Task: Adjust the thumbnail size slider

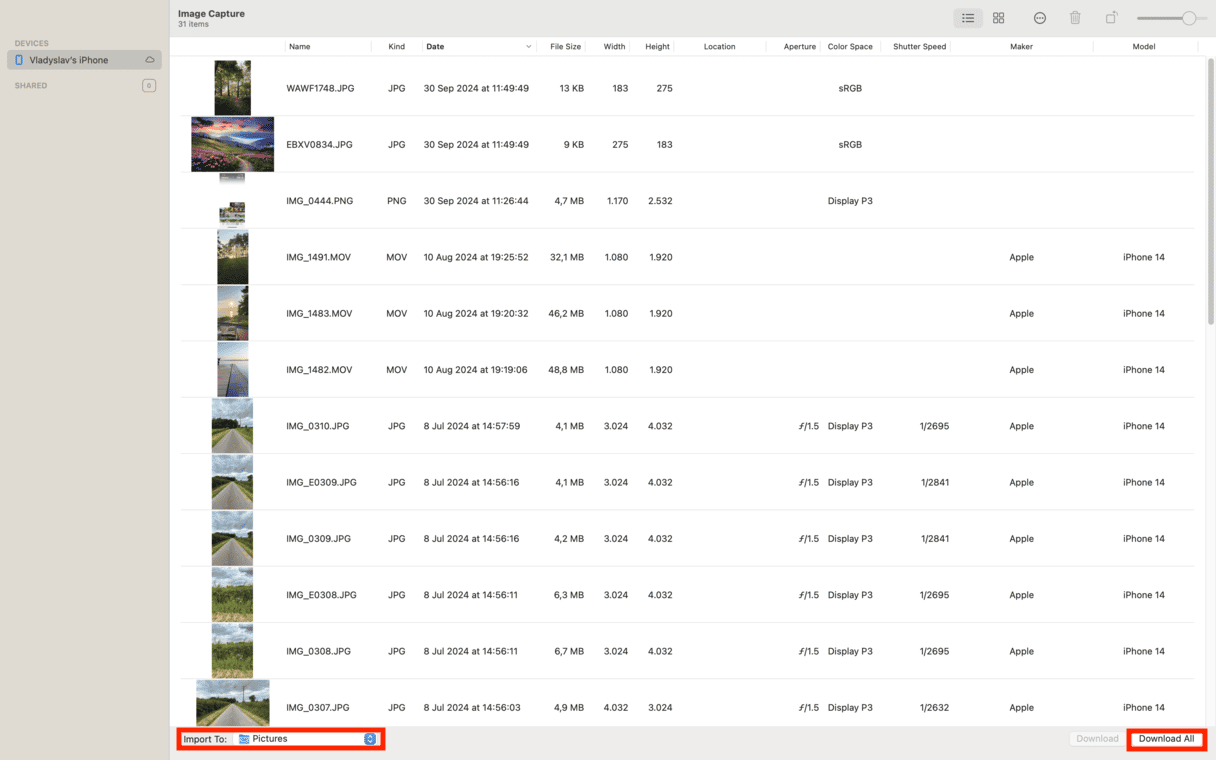Action: tap(1188, 18)
